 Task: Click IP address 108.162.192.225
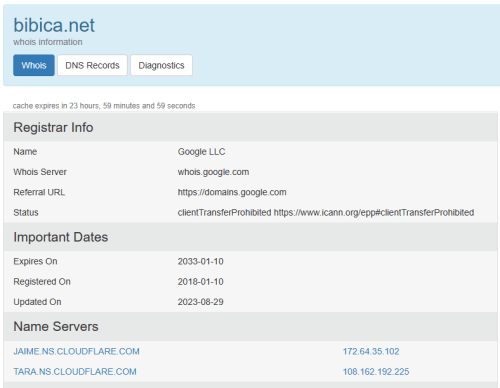coord(376,372)
